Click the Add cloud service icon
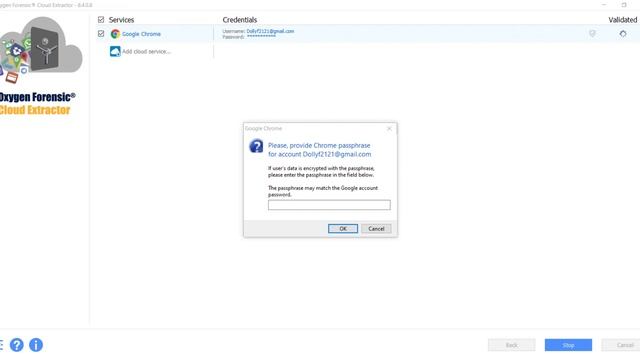Viewport: 640px width, 360px height. 115,51
